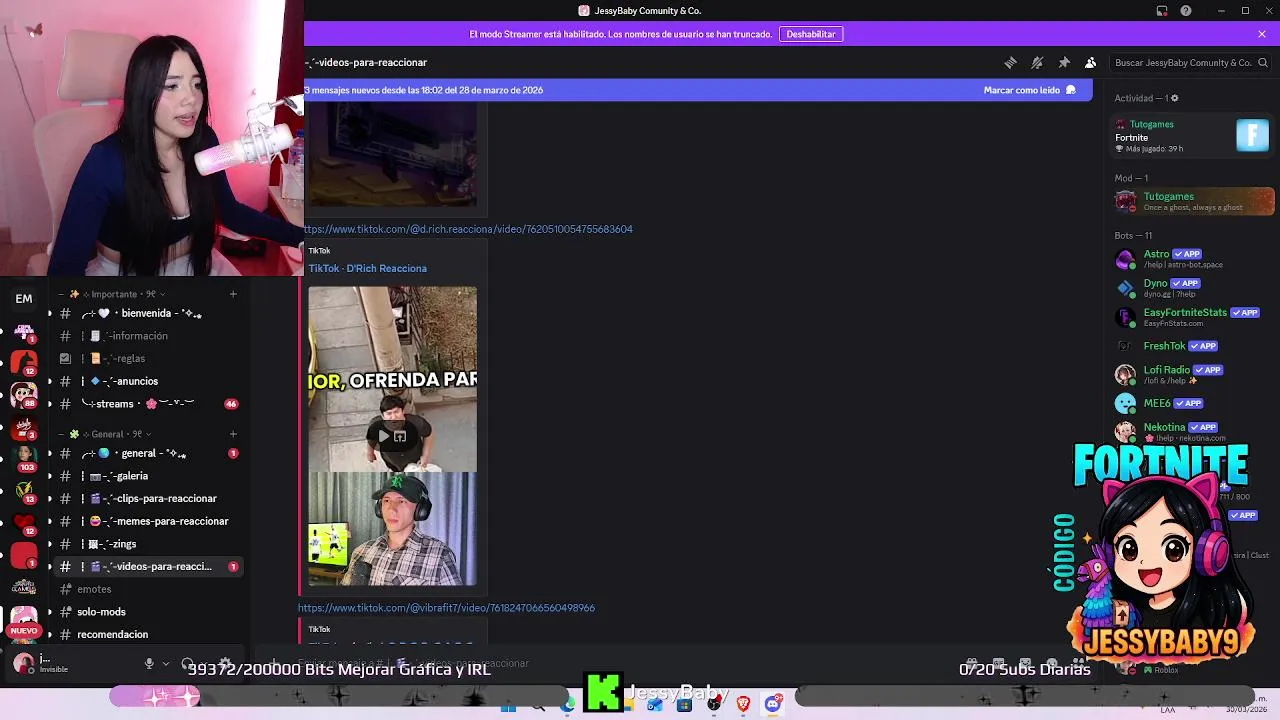Open the anuncios channel

(x=148, y=381)
